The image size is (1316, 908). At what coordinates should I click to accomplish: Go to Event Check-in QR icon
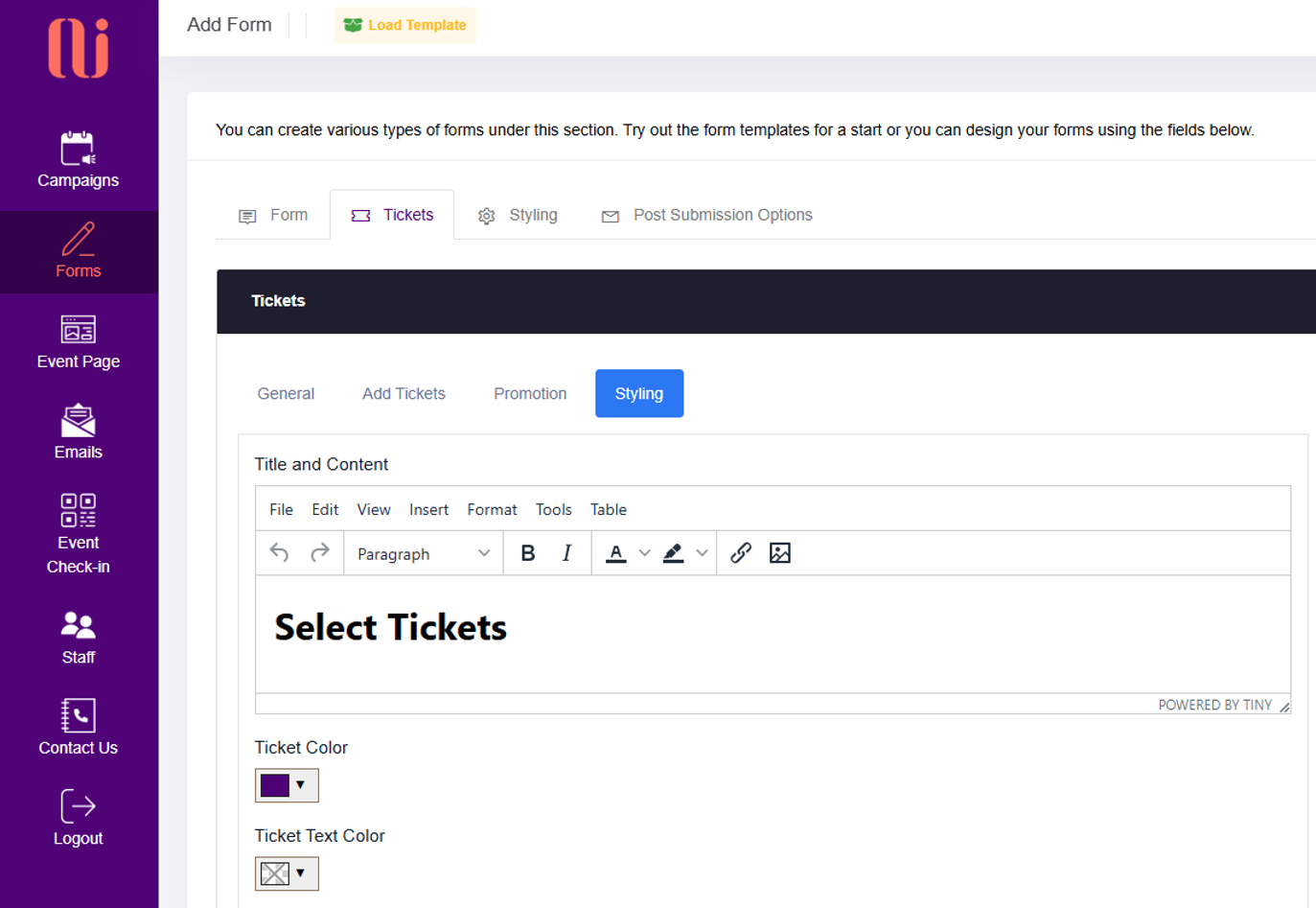click(78, 510)
